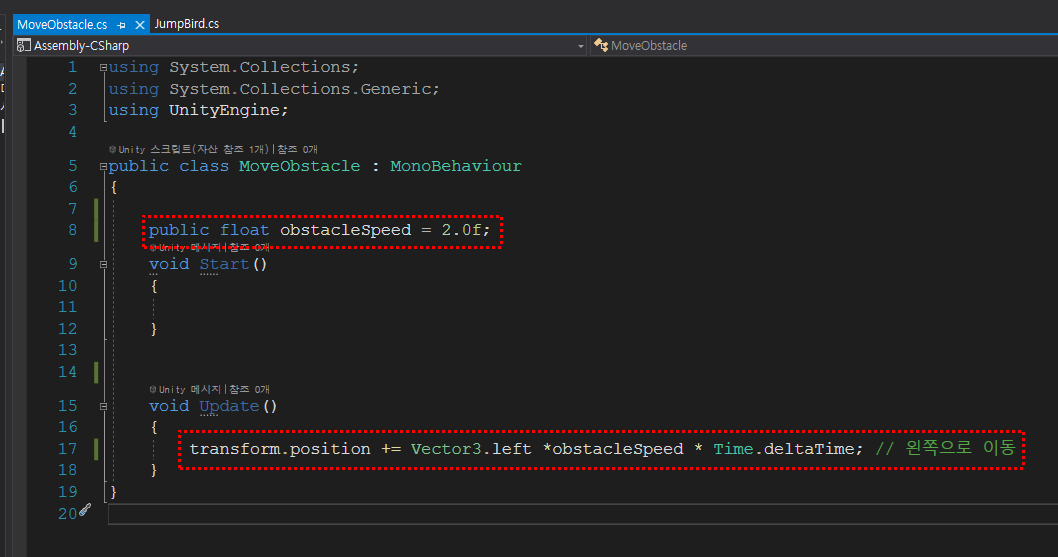
Task: Collapse the Update method block
Action: pyautogui.click(x=103, y=406)
